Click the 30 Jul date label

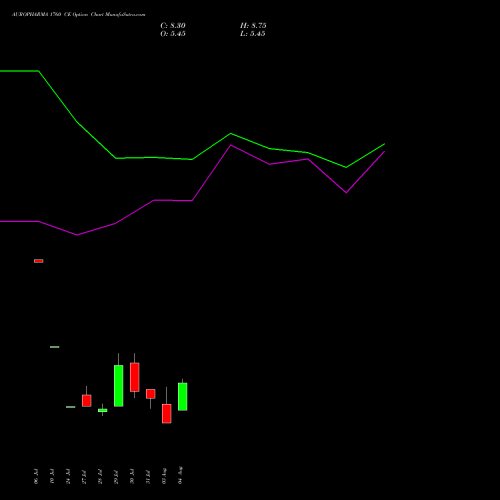click(132, 477)
